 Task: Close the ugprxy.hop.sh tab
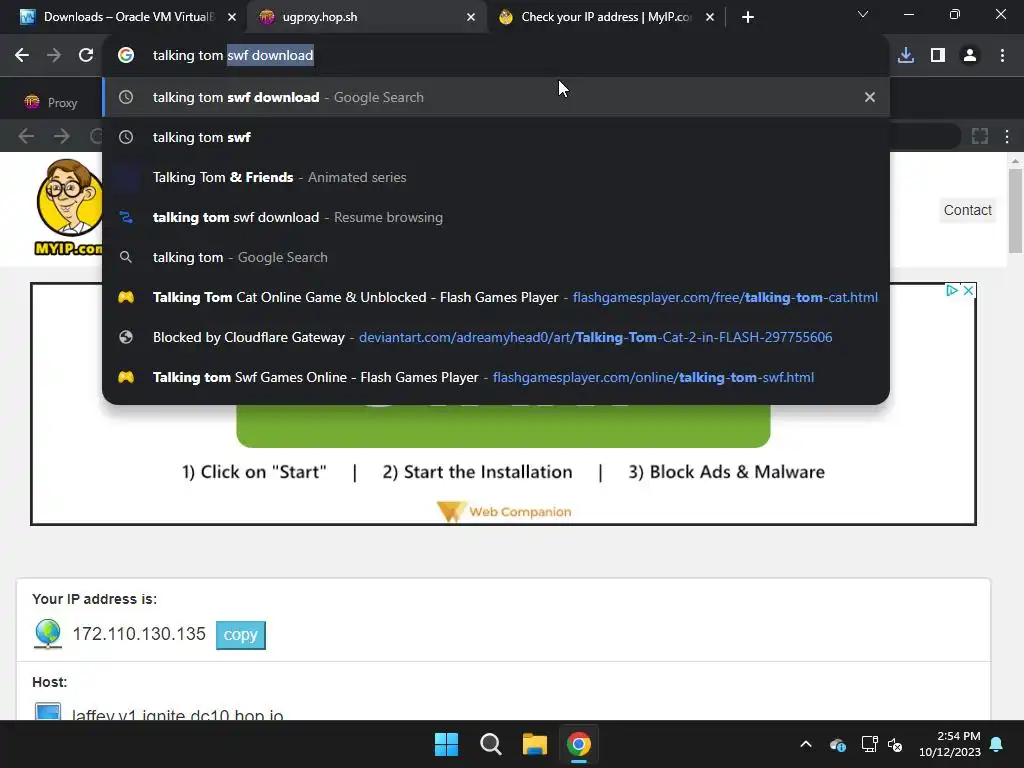tap(471, 17)
